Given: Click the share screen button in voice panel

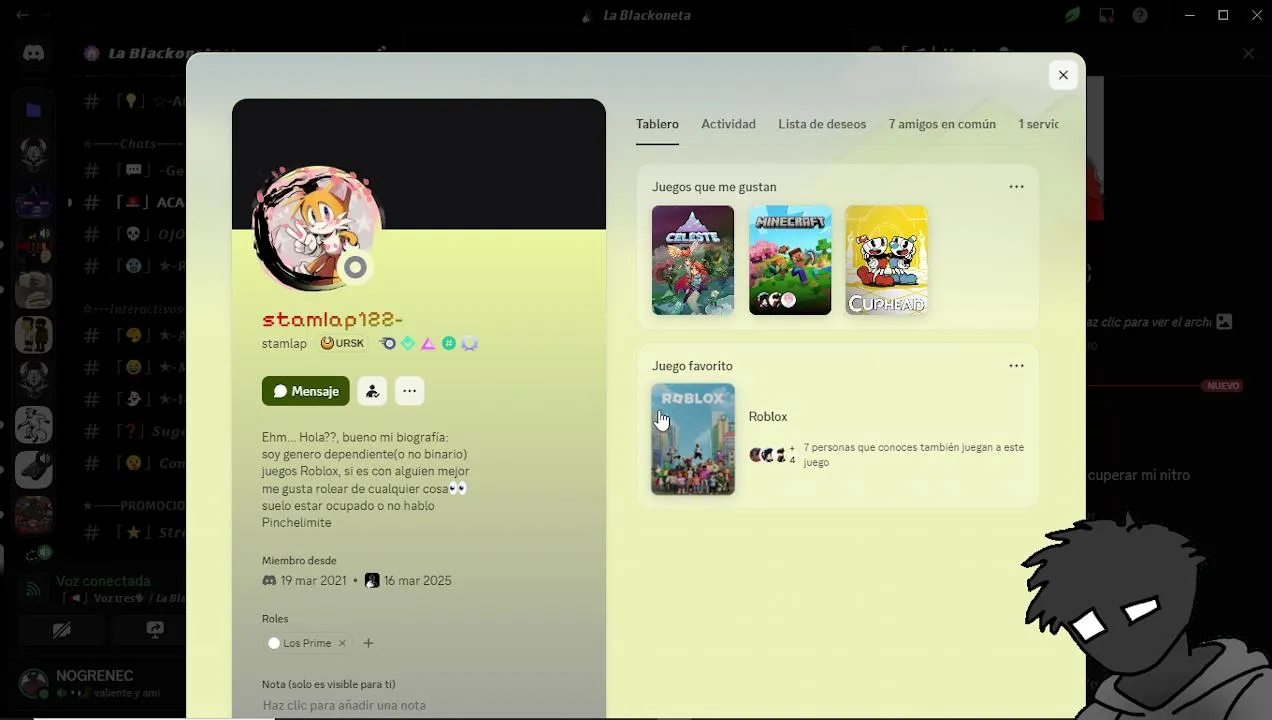Looking at the screenshot, I should click(x=155, y=630).
